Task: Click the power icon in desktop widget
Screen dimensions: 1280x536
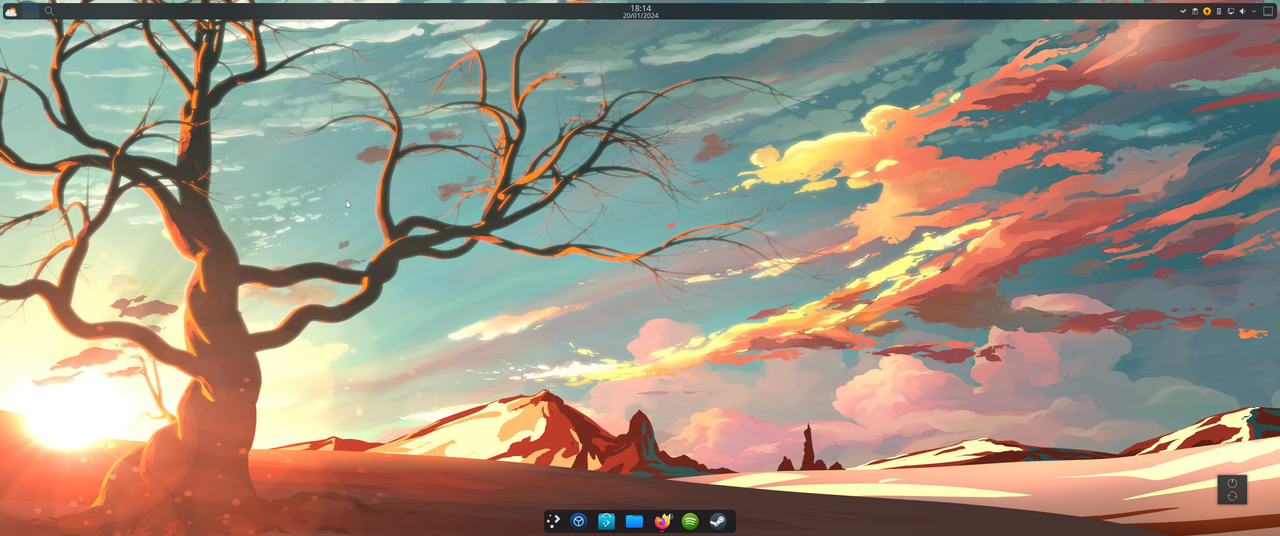Action: [1232, 484]
